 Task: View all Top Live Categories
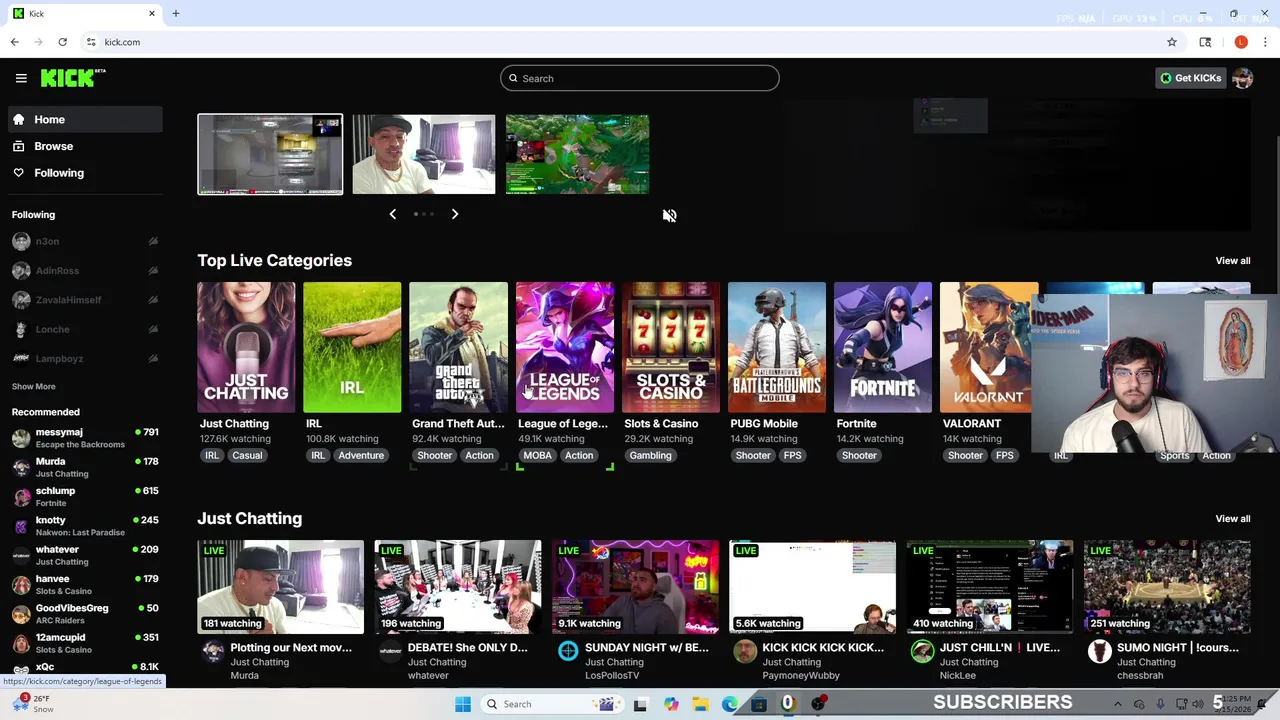(1232, 260)
